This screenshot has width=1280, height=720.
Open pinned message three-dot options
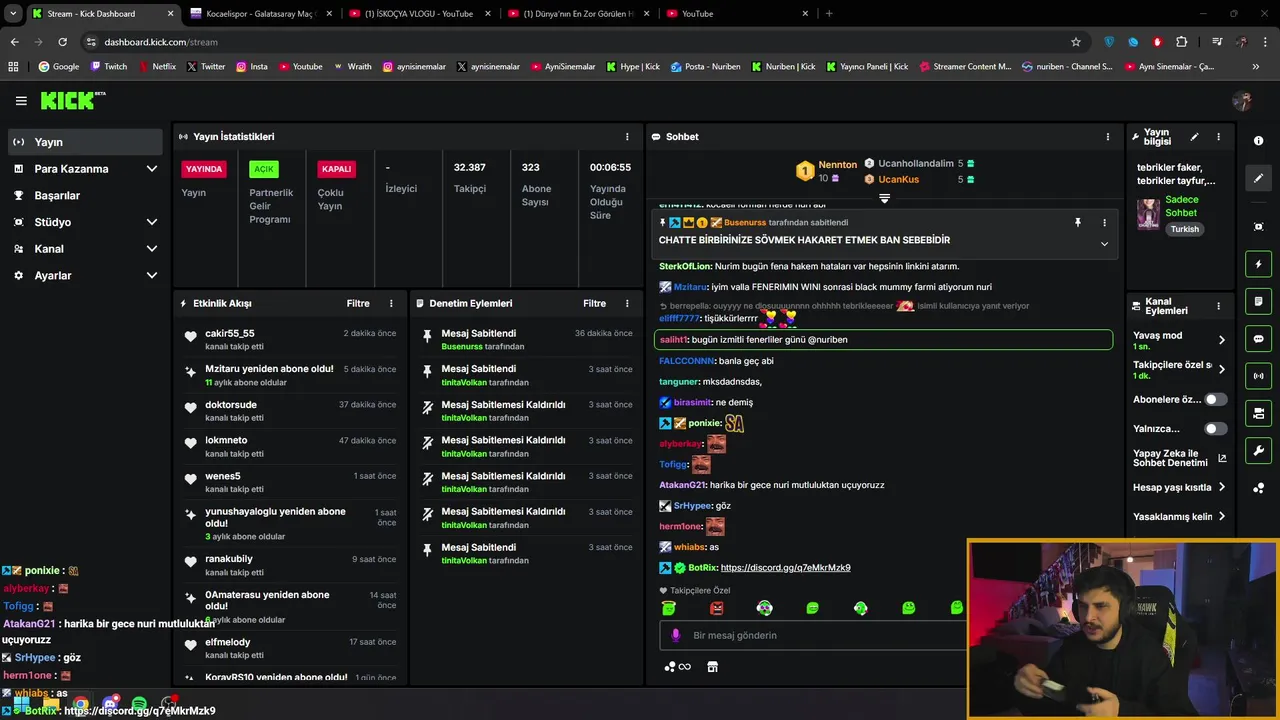1104,223
